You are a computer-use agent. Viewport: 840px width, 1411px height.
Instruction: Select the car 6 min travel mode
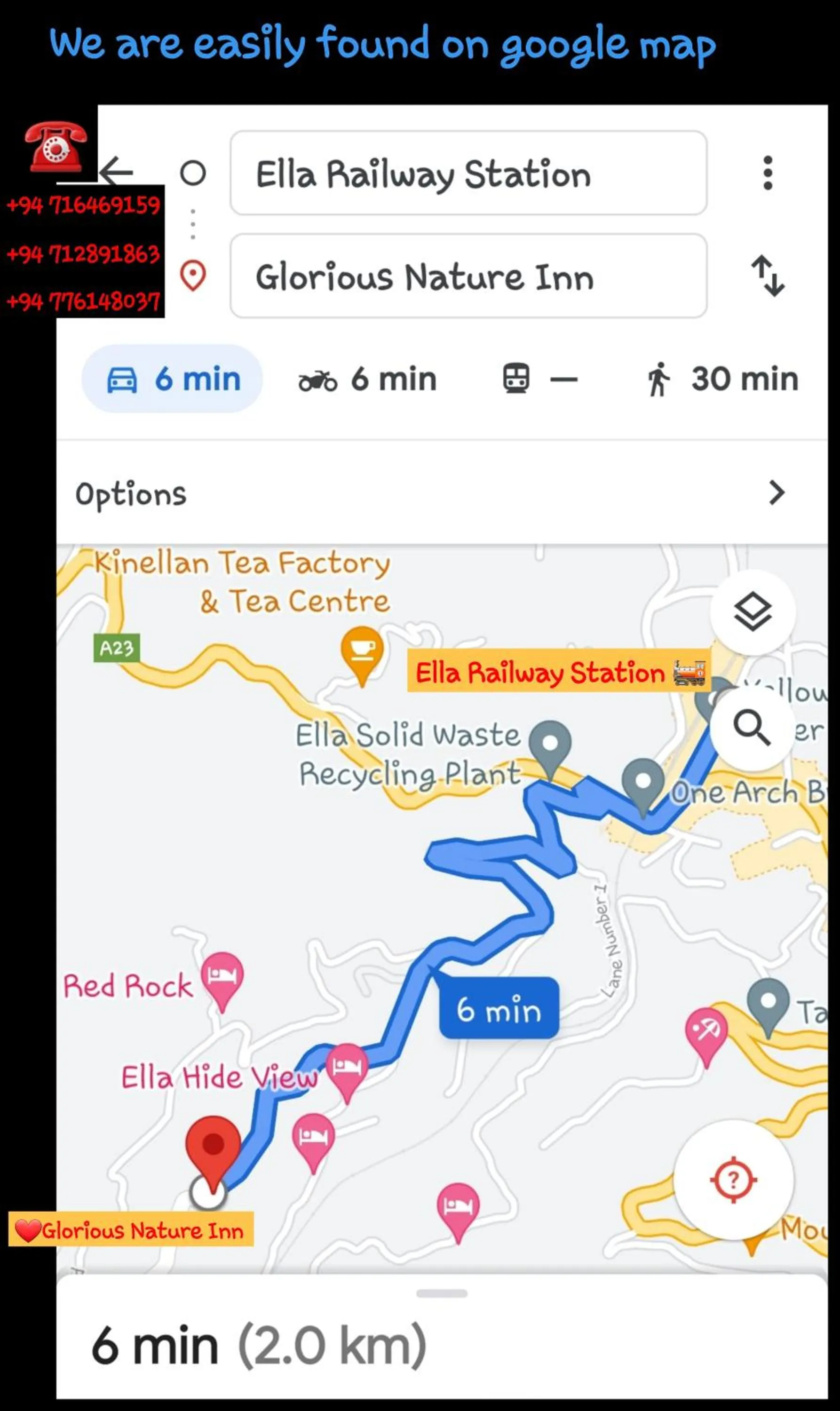point(173,379)
